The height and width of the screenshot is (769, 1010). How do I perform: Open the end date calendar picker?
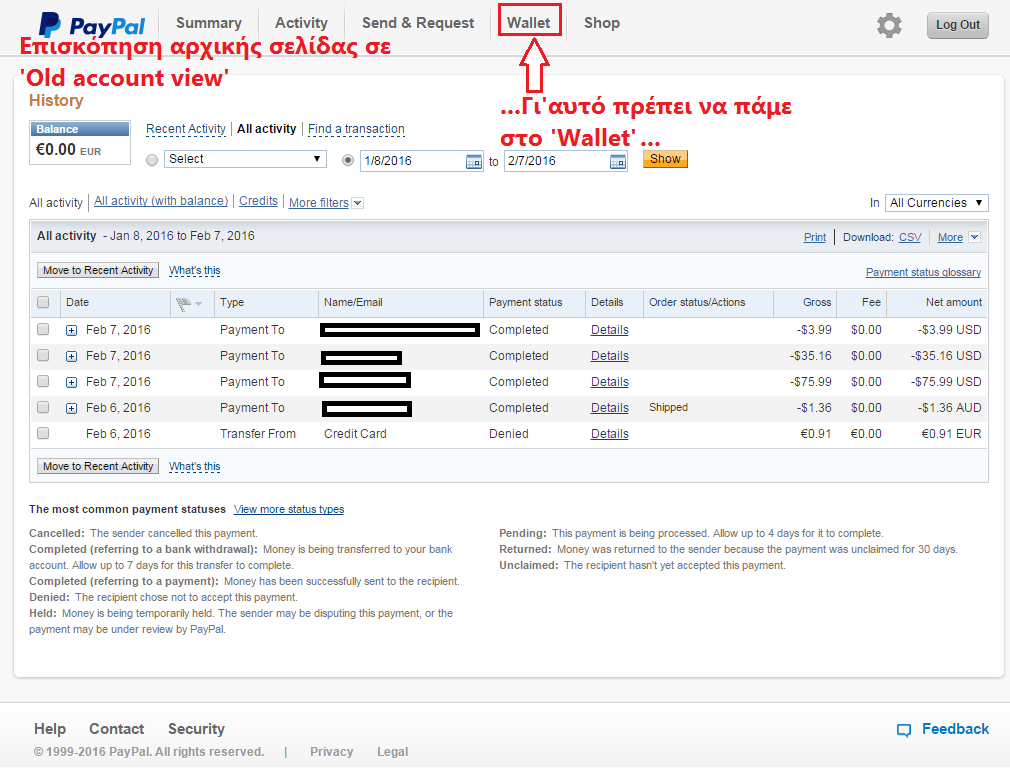pos(618,162)
